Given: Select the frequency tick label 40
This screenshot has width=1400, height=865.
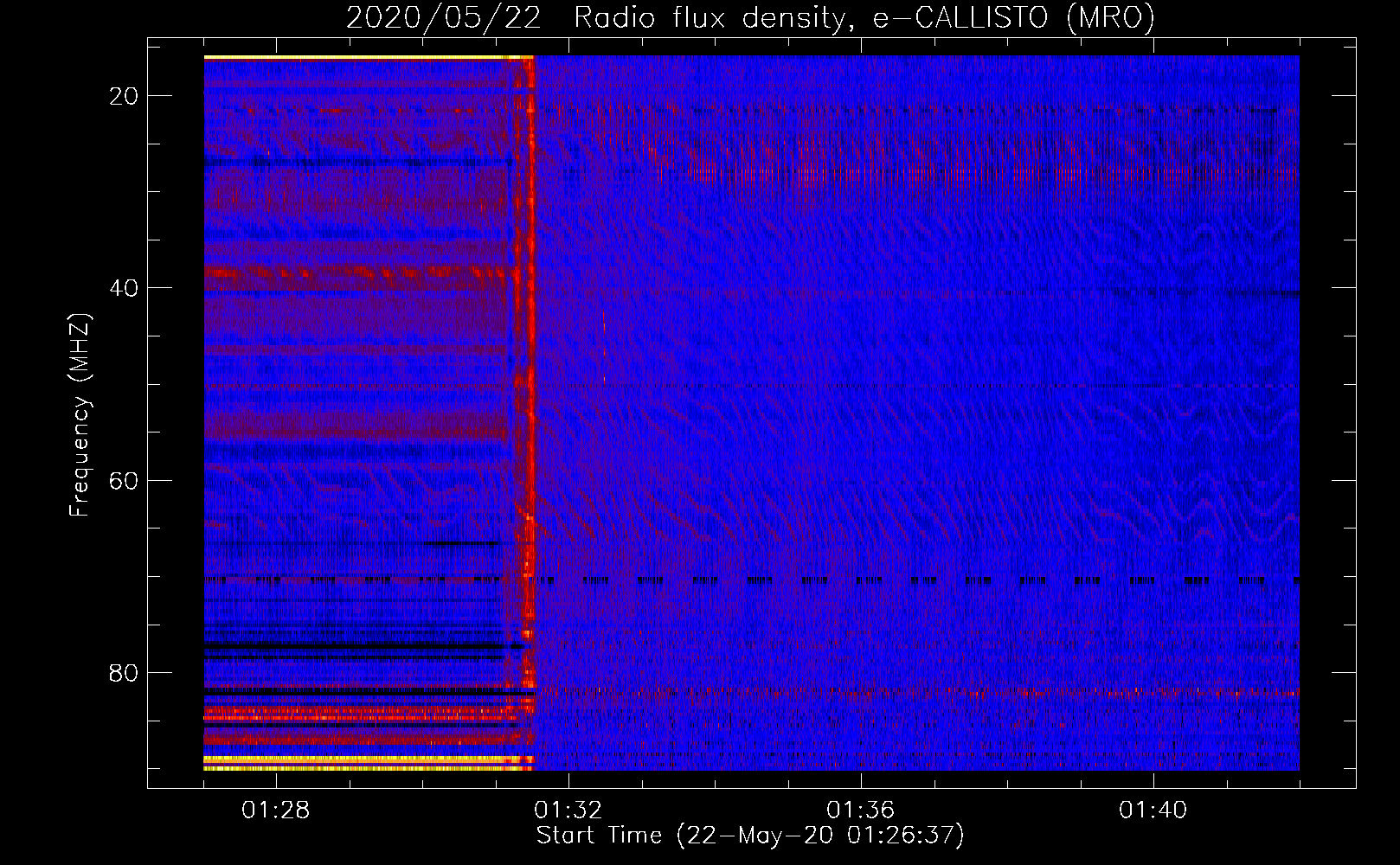Looking at the screenshot, I should (124, 288).
